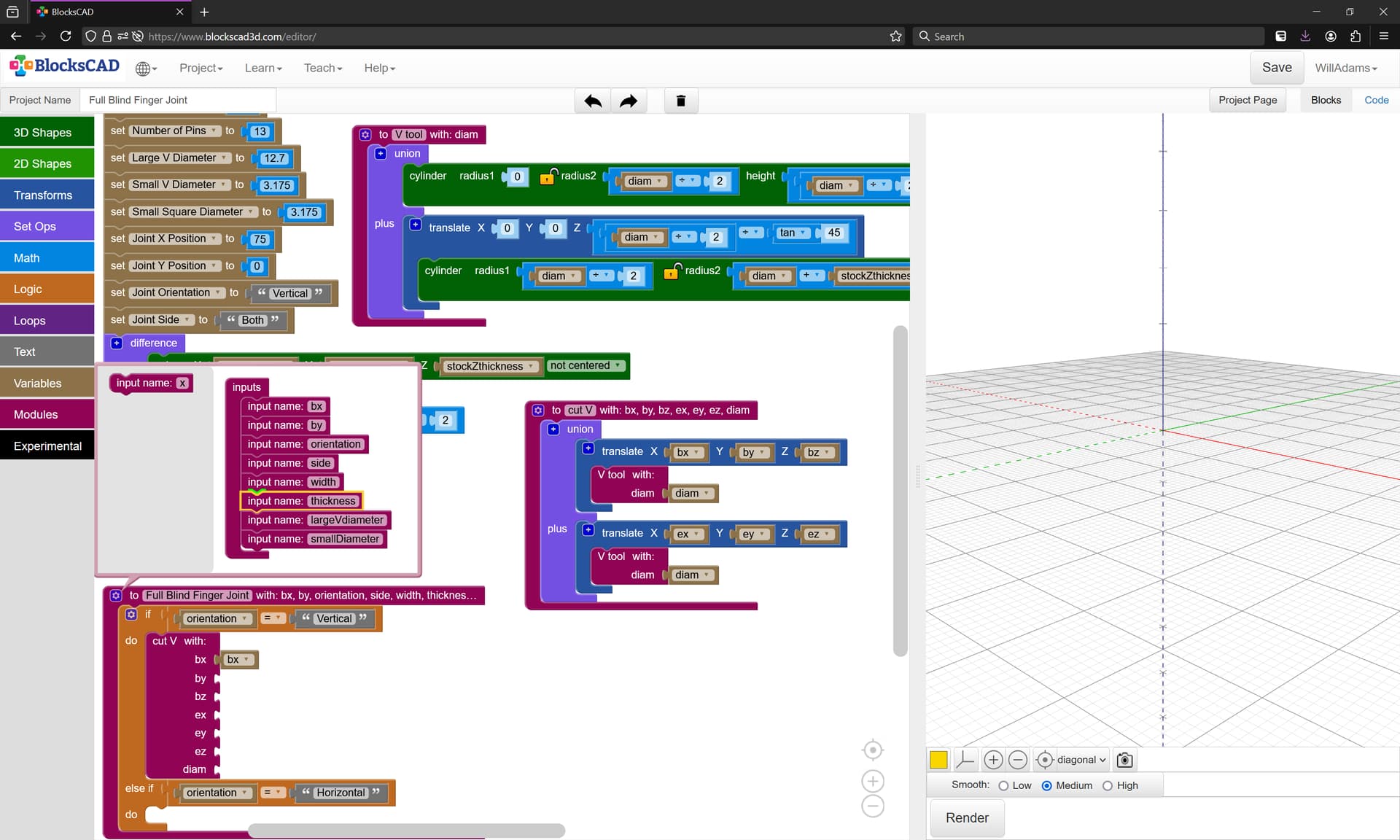Open the Joint Side variable dropdown
Image resolution: width=1400 pixels, height=840 pixels.
pos(162,319)
